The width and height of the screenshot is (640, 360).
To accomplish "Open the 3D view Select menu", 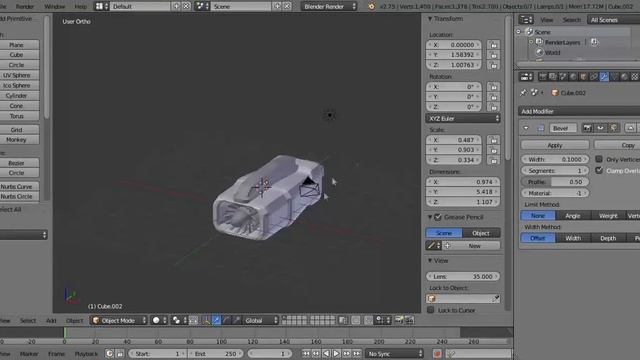I will (x=28, y=321).
